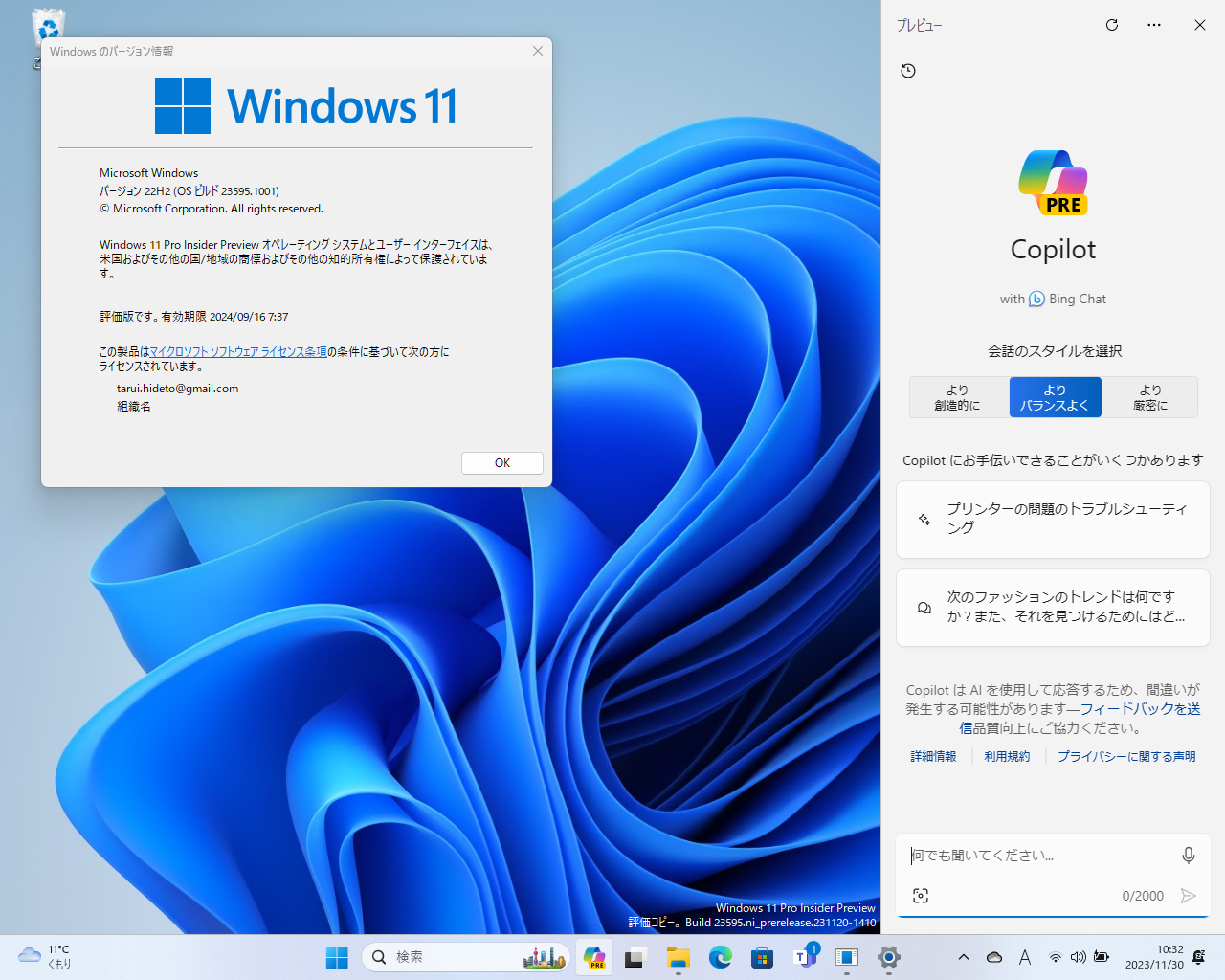Refresh the Copilot conversation
1225x980 pixels.
(x=1111, y=25)
